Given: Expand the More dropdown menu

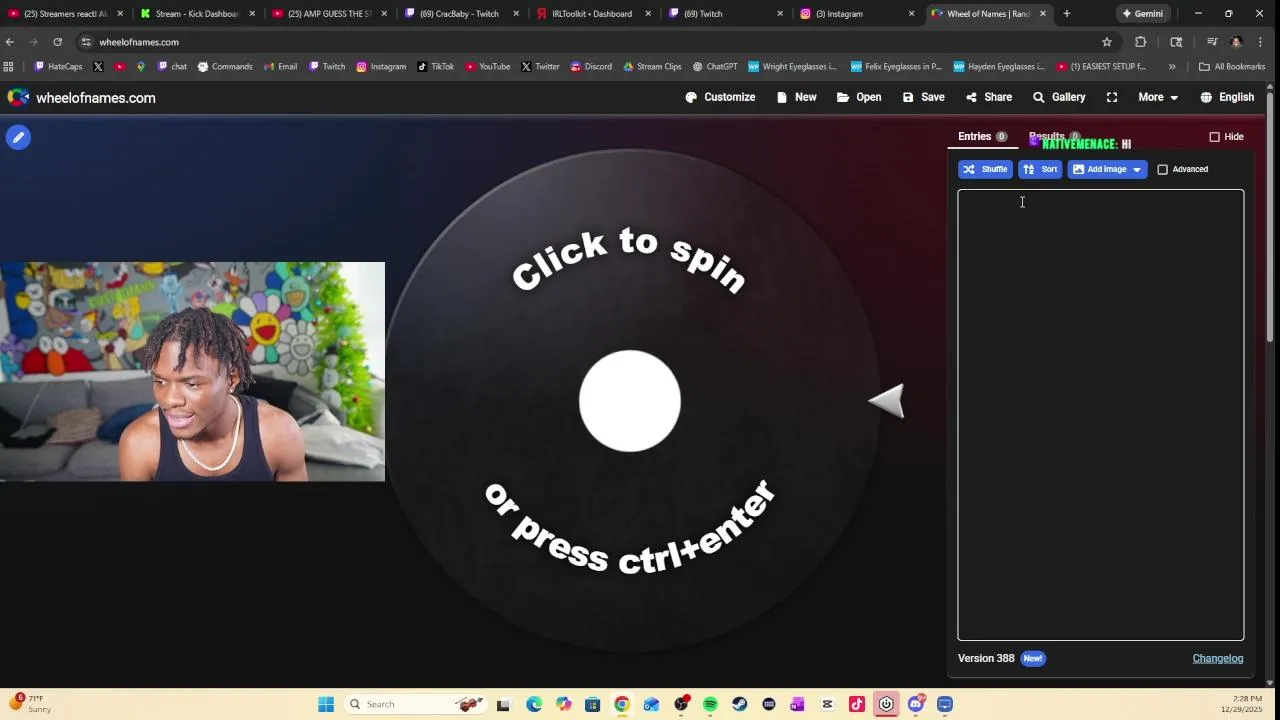Looking at the screenshot, I should click(1158, 97).
